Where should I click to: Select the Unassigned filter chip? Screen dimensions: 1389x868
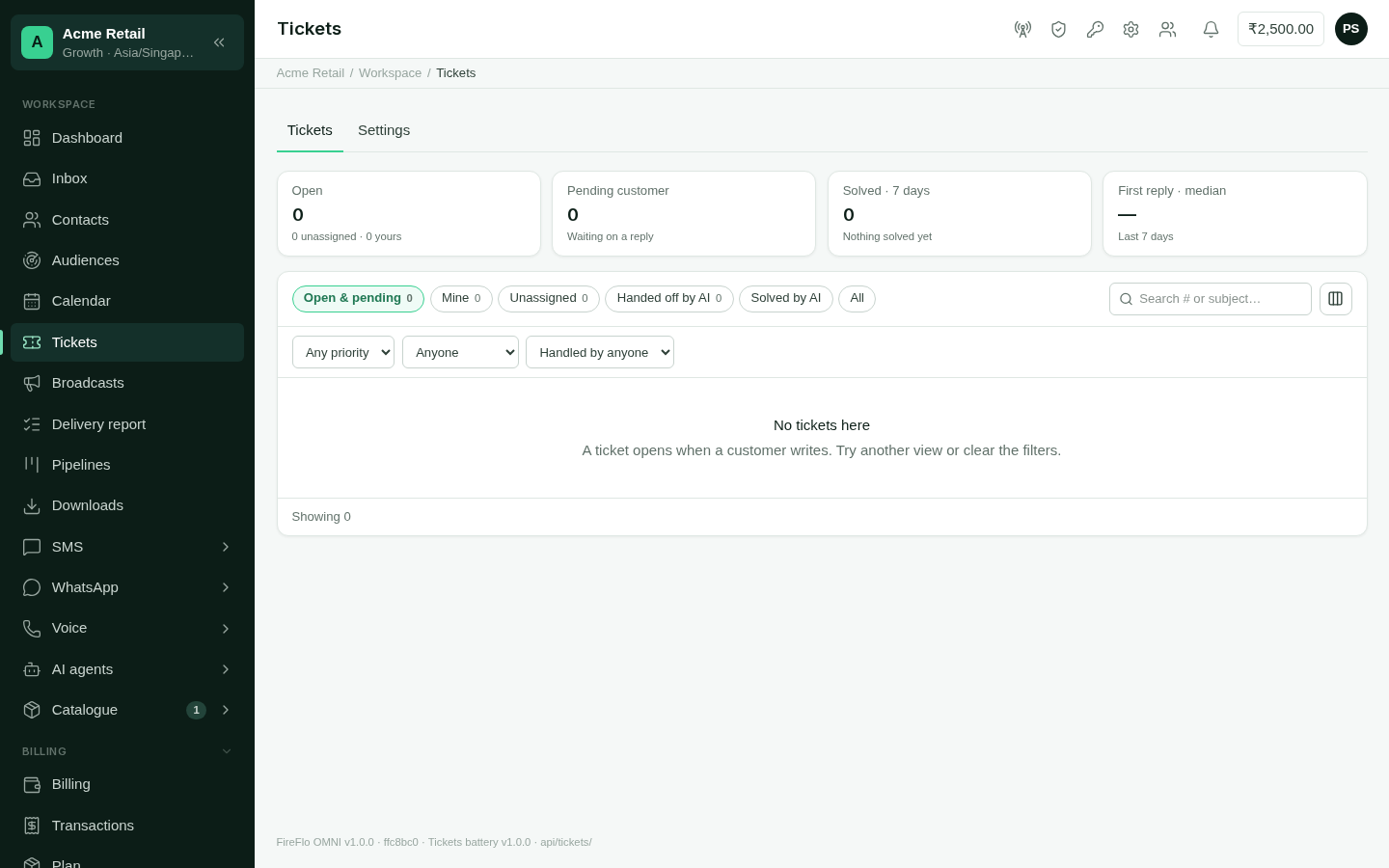[549, 299]
